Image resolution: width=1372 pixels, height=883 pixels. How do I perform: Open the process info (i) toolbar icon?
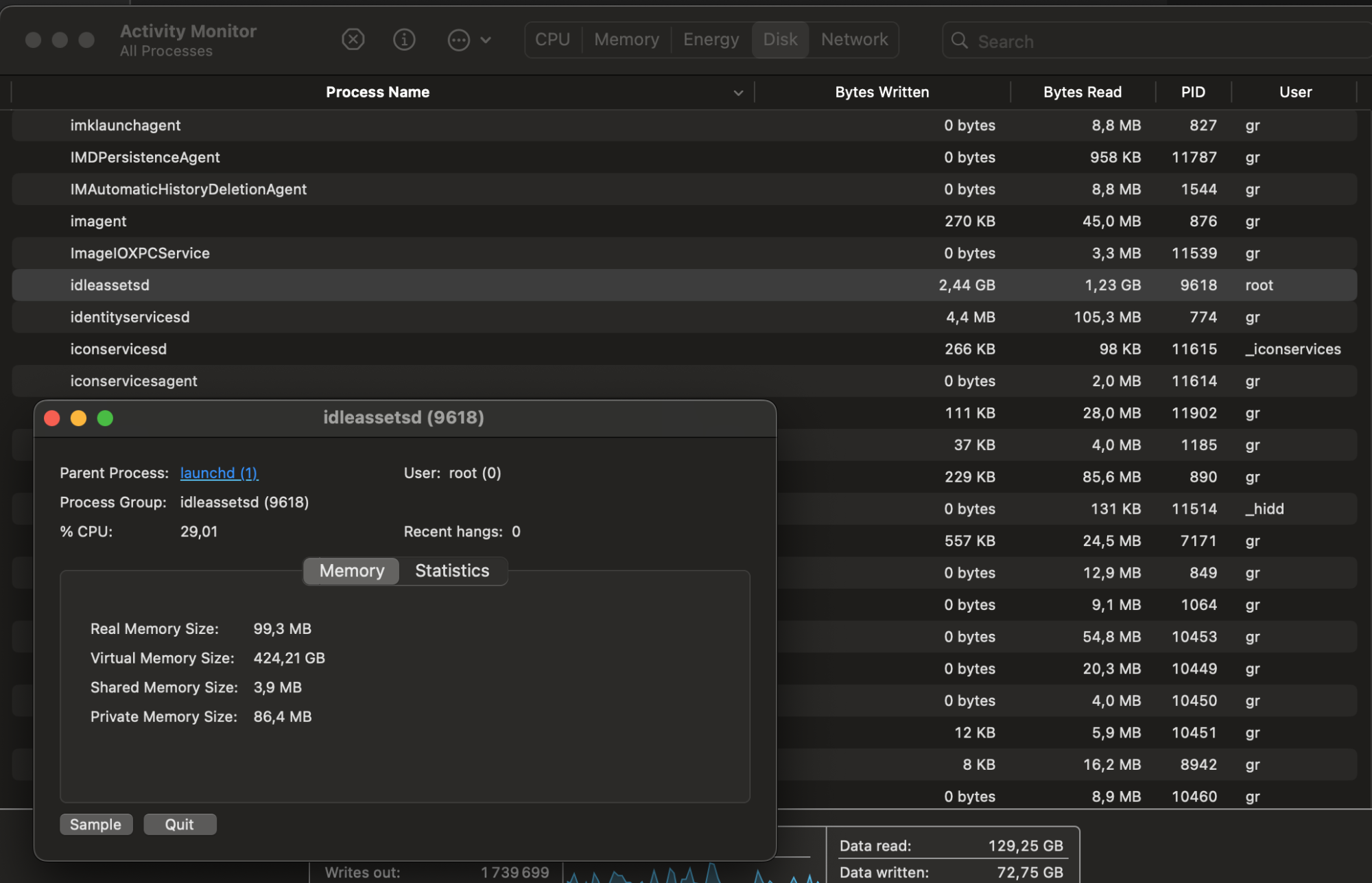click(404, 40)
